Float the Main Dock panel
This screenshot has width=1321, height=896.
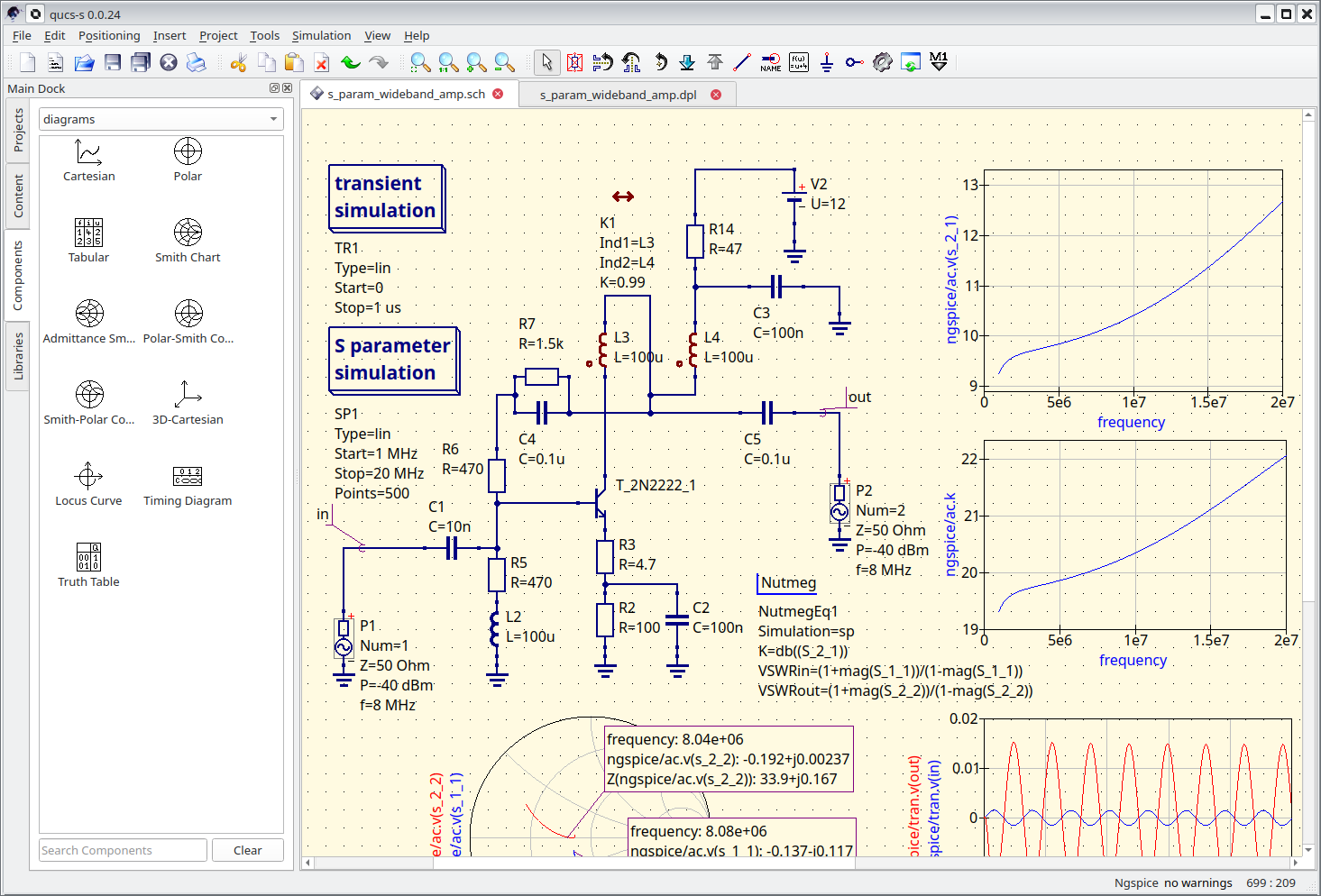coord(274,88)
